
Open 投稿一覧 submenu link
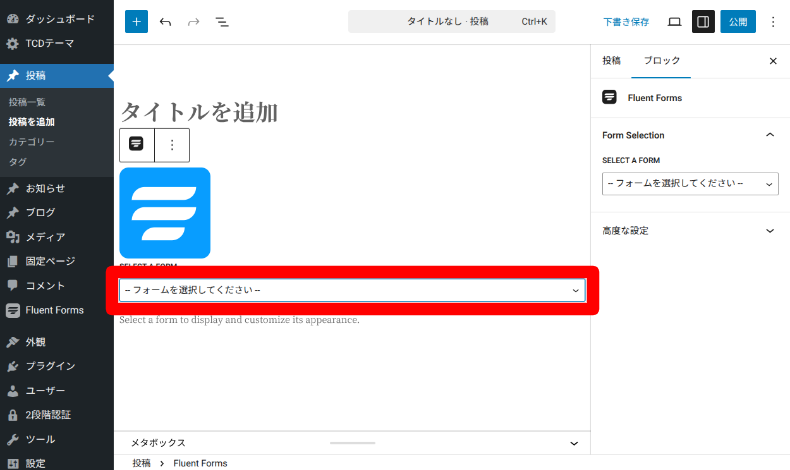click(x=27, y=102)
